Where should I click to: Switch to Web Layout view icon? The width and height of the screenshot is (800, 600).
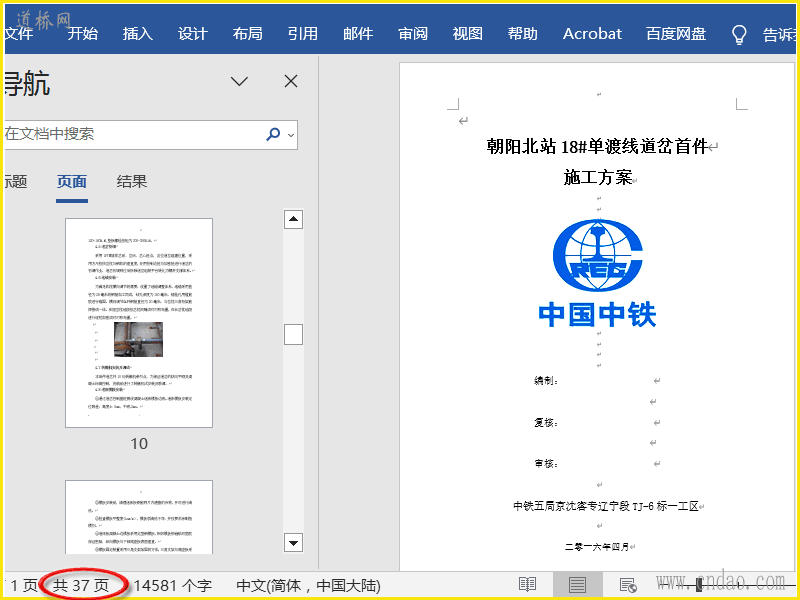(x=628, y=585)
